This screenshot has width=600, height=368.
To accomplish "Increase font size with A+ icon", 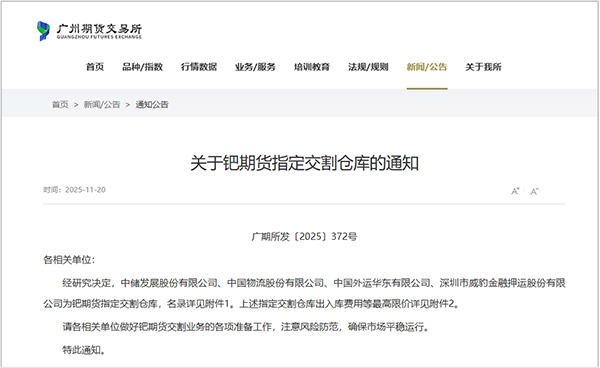I will [x=515, y=191].
